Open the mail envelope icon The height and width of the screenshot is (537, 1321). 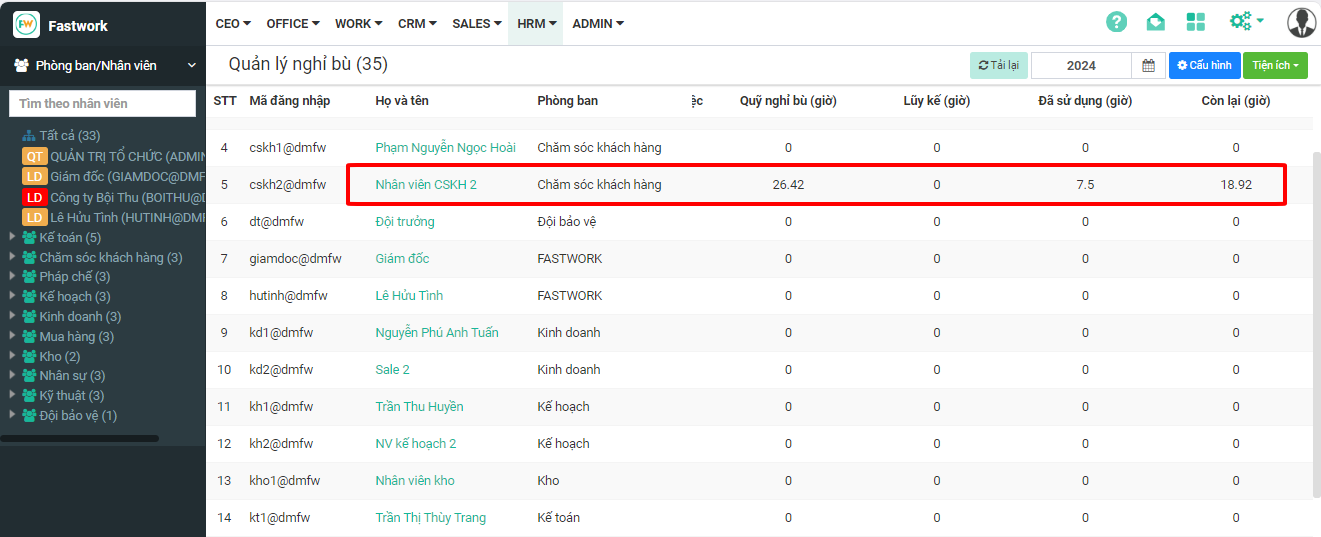(1155, 22)
